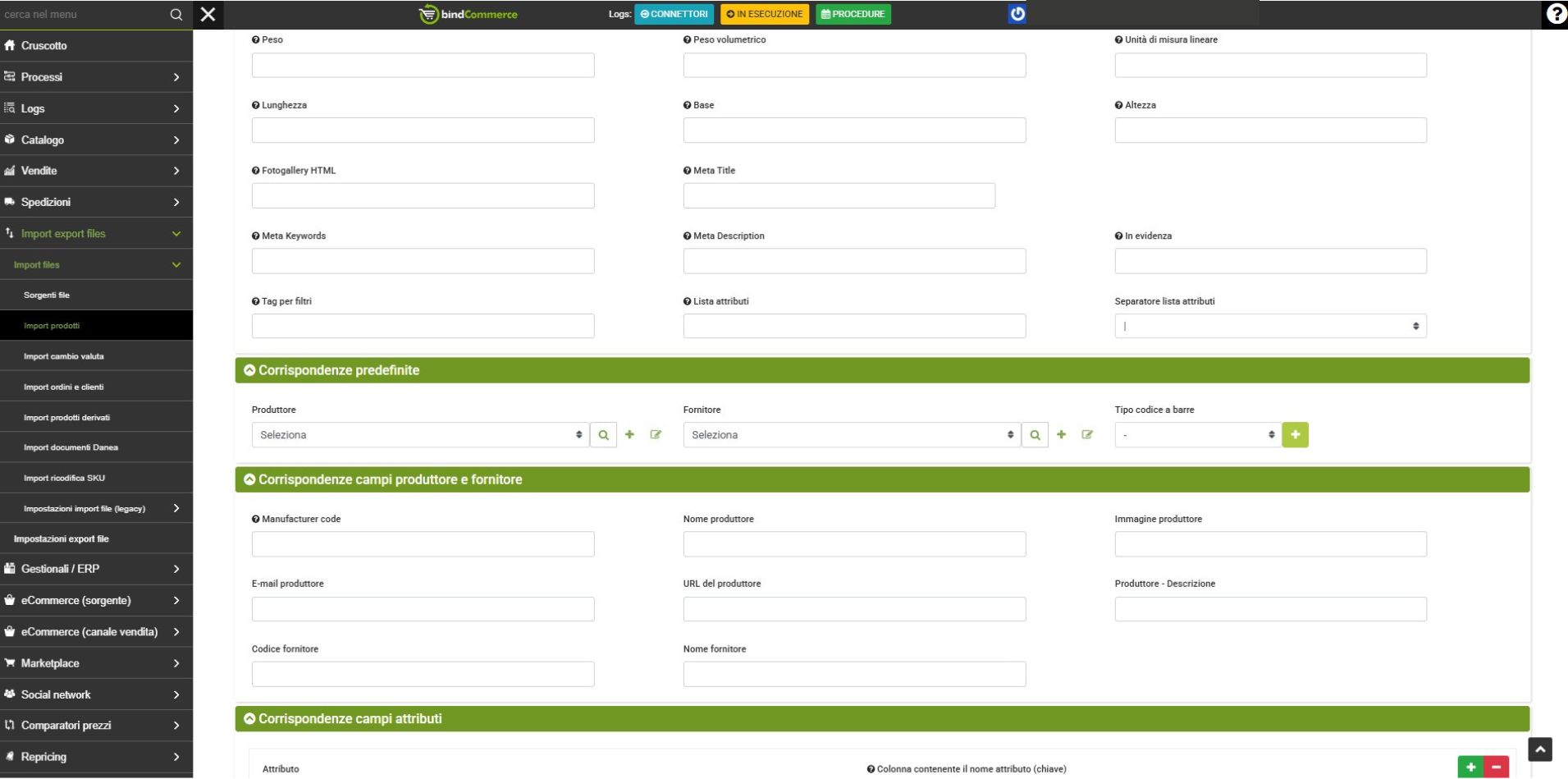
Task: Click the sidebar menu search magnifier icon
Action: [x=176, y=15]
